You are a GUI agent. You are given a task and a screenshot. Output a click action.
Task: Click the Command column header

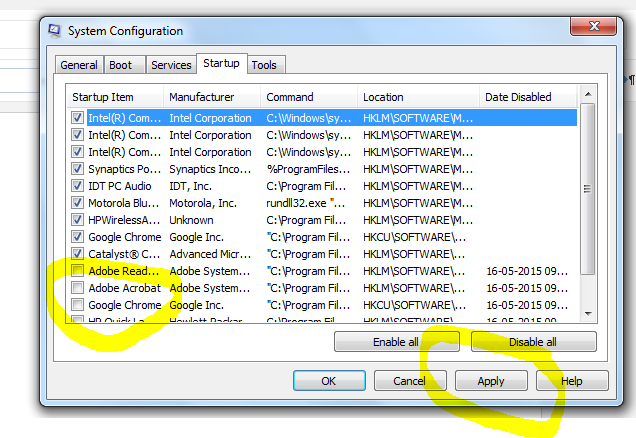309,97
